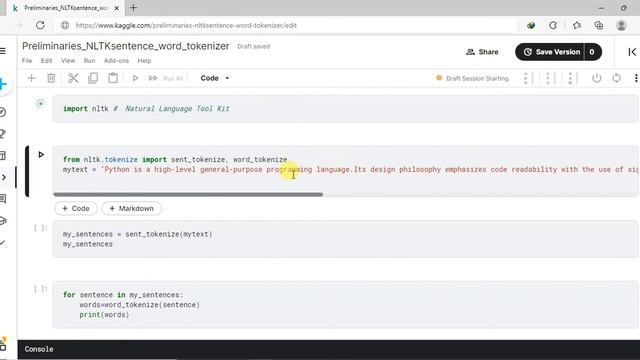Open Competitions trophy sidebar icon
The height and width of the screenshot is (360, 640).
click(3, 133)
